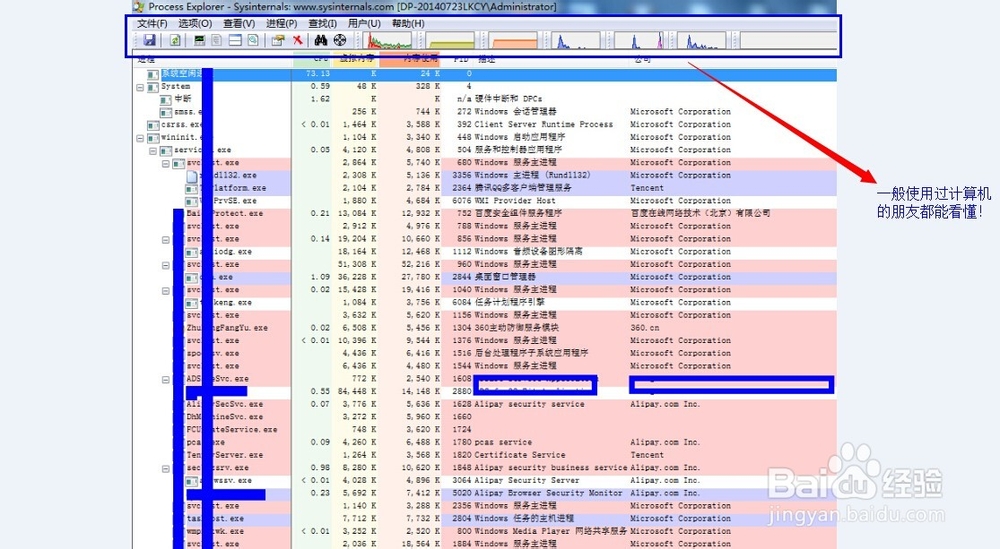
Task: Click 'Alipay Security Server' description
Action: (x=527, y=481)
